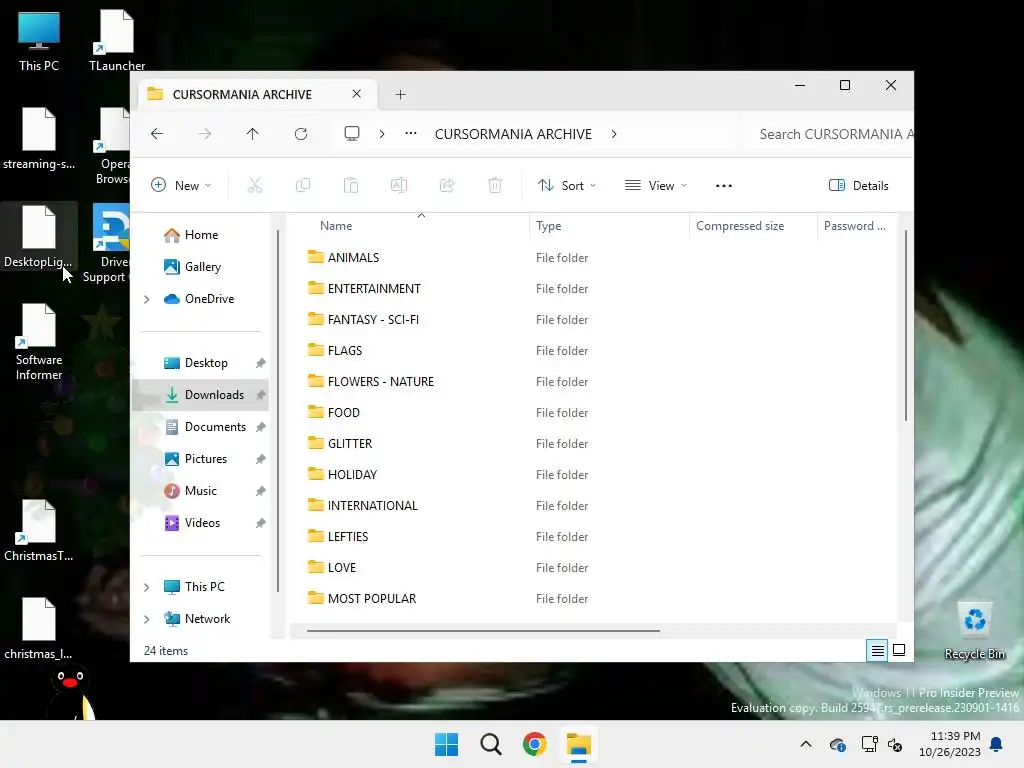Click File Explorer taskbar icon
Viewport: 1024px width, 768px height.
579,744
